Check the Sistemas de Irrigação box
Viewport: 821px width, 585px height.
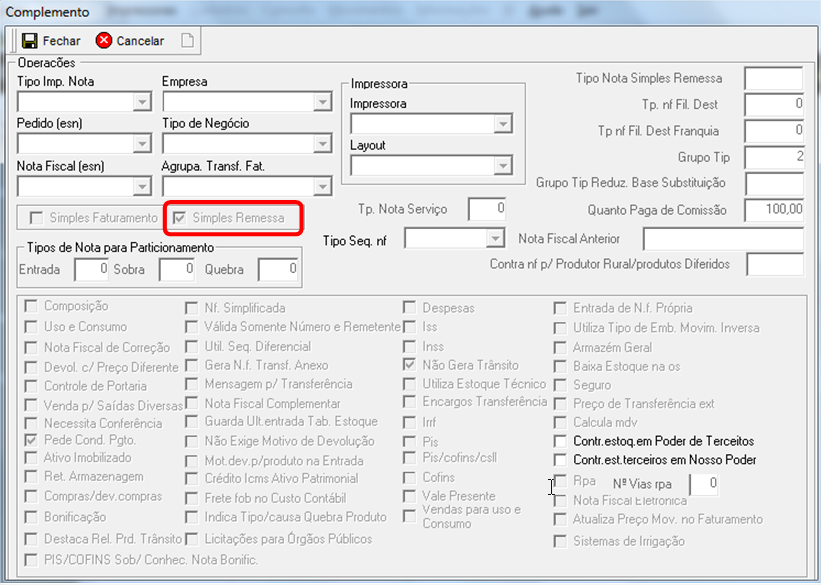[x=560, y=541]
